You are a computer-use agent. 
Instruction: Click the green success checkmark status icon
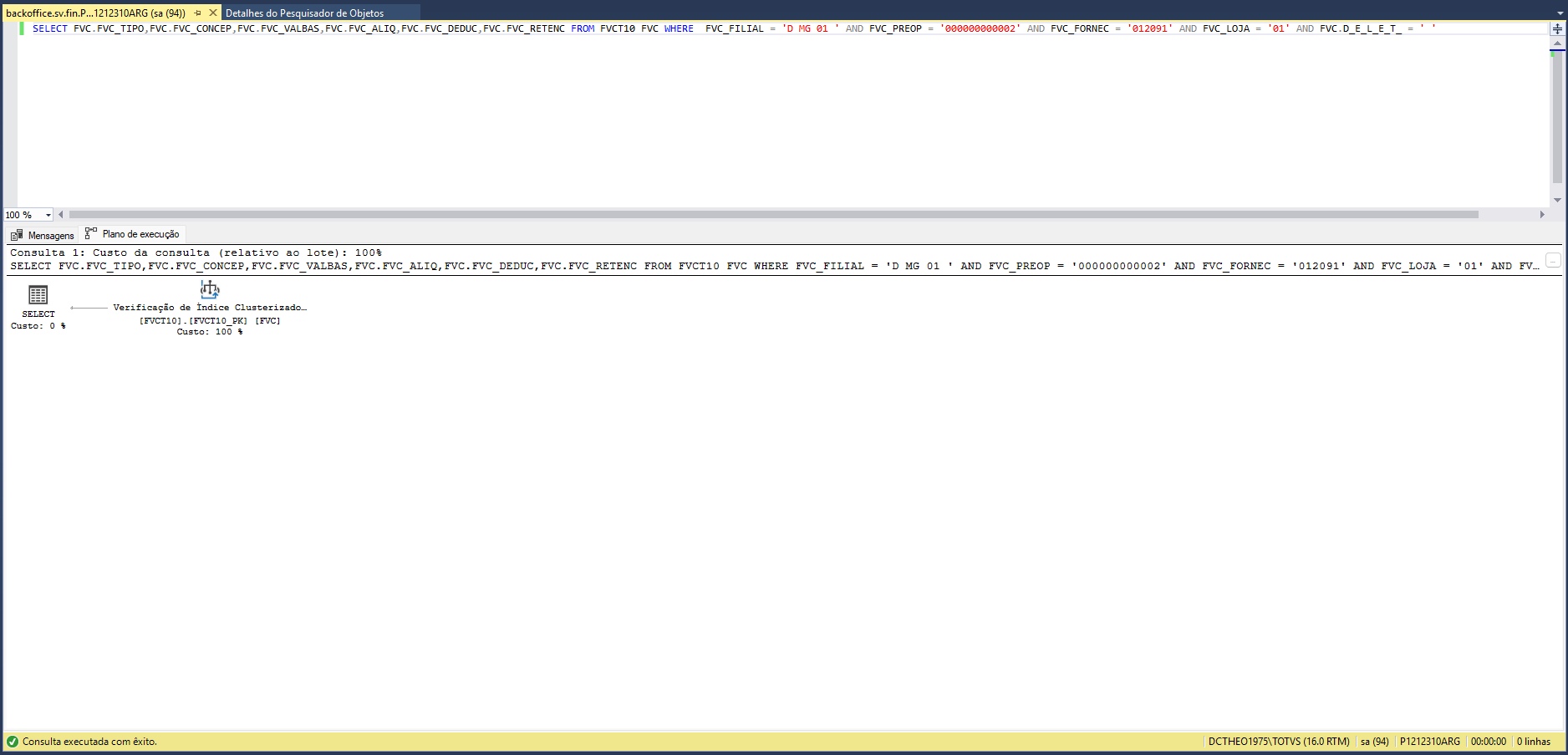[x=13, y=742]
